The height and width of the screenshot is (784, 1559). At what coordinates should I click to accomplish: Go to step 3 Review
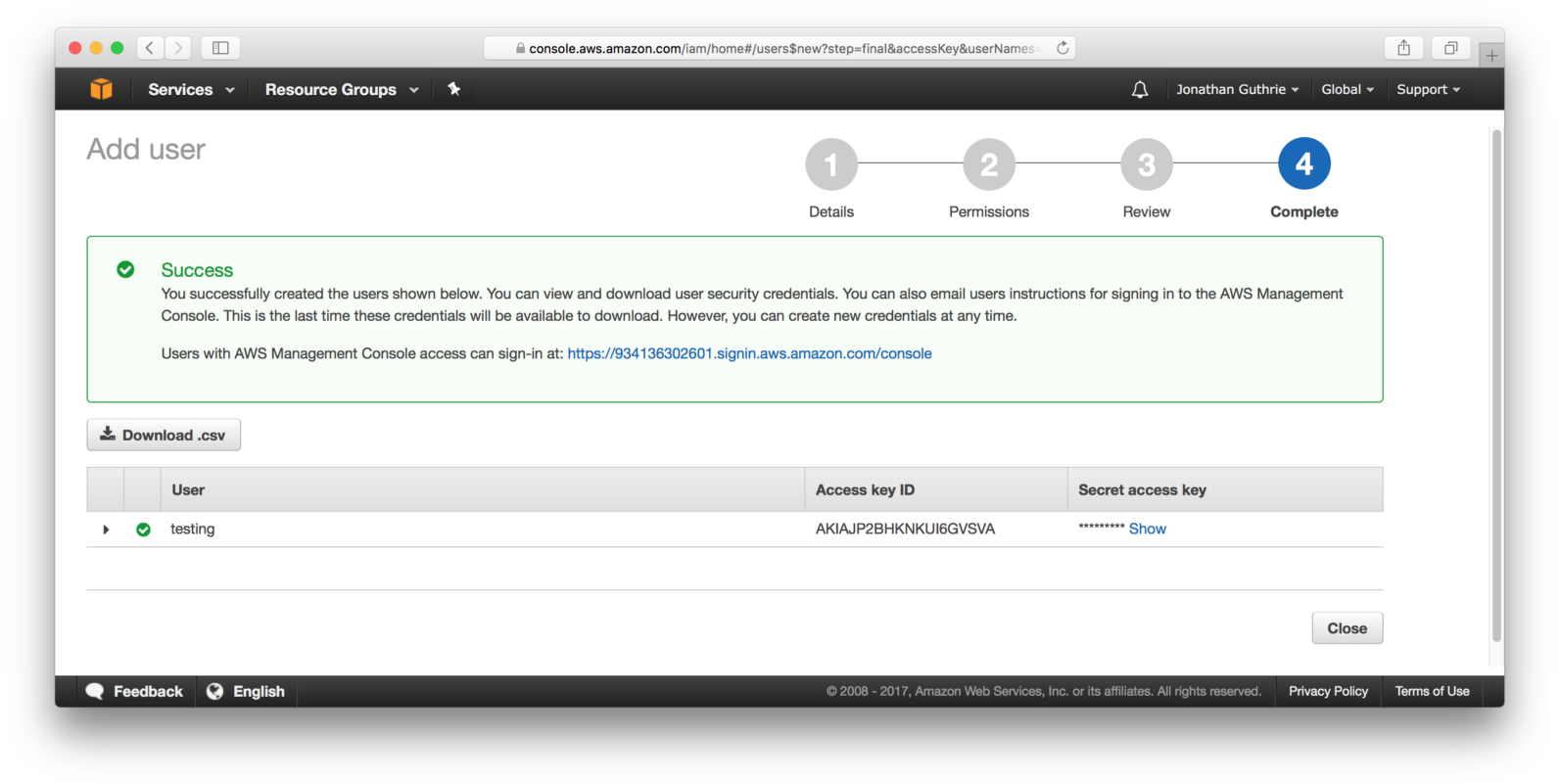pos(1147,164)
